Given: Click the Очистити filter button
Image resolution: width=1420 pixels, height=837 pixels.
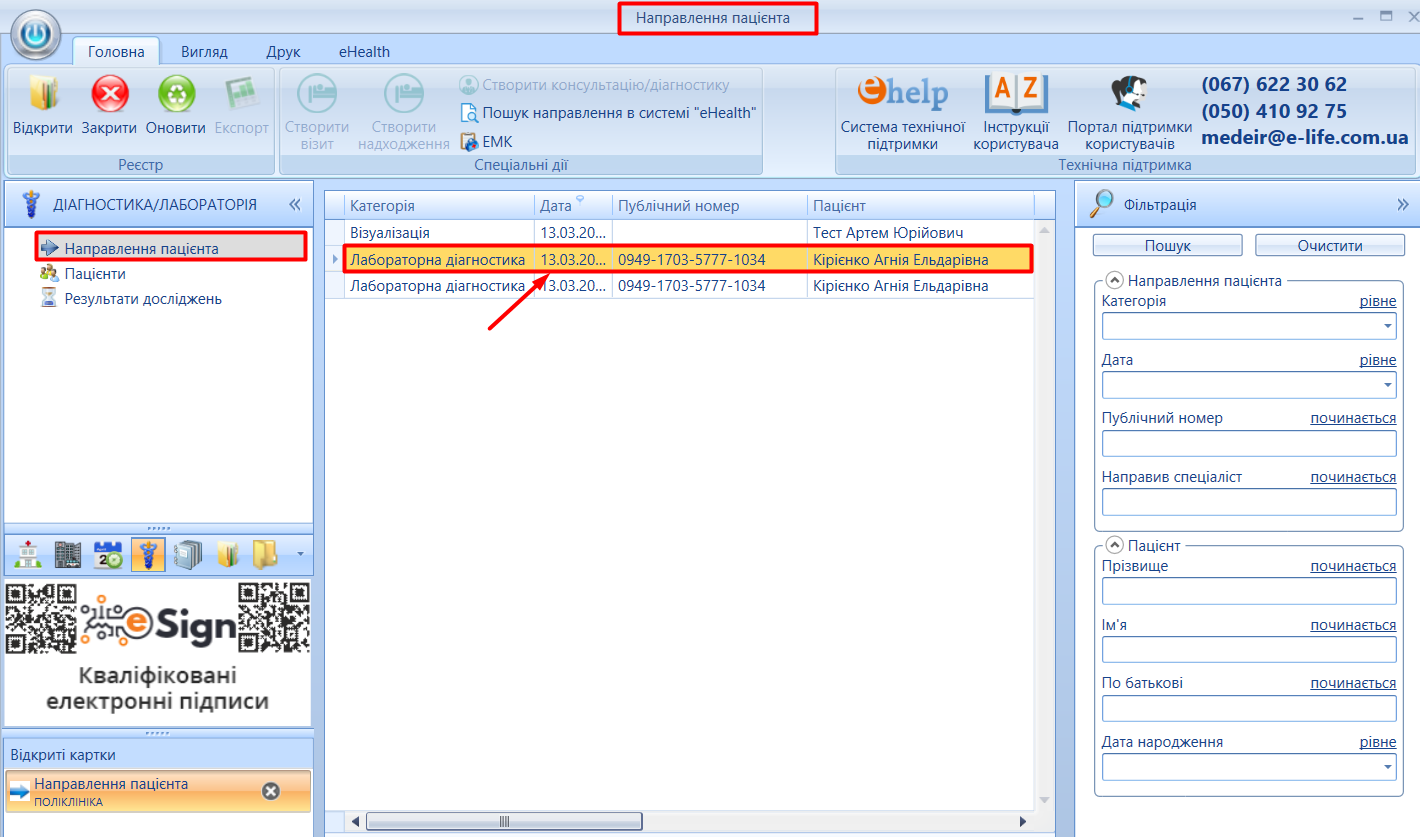Looking at the screenshot, I should [1330, 245].
